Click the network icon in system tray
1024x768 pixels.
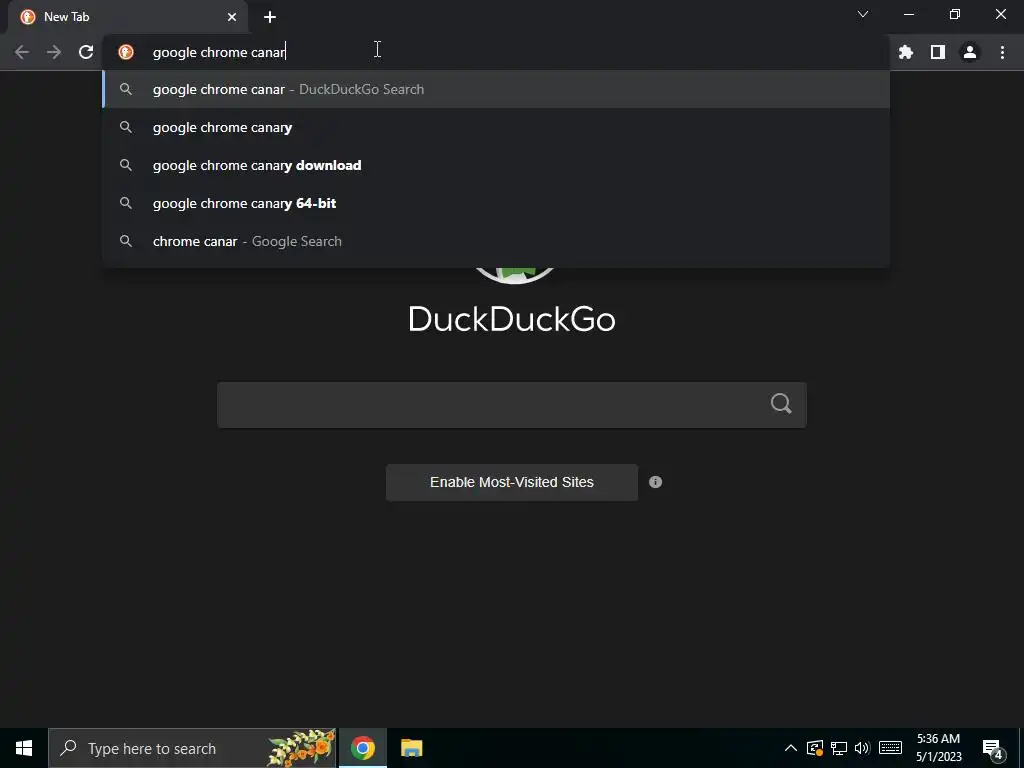coord(839,748)
